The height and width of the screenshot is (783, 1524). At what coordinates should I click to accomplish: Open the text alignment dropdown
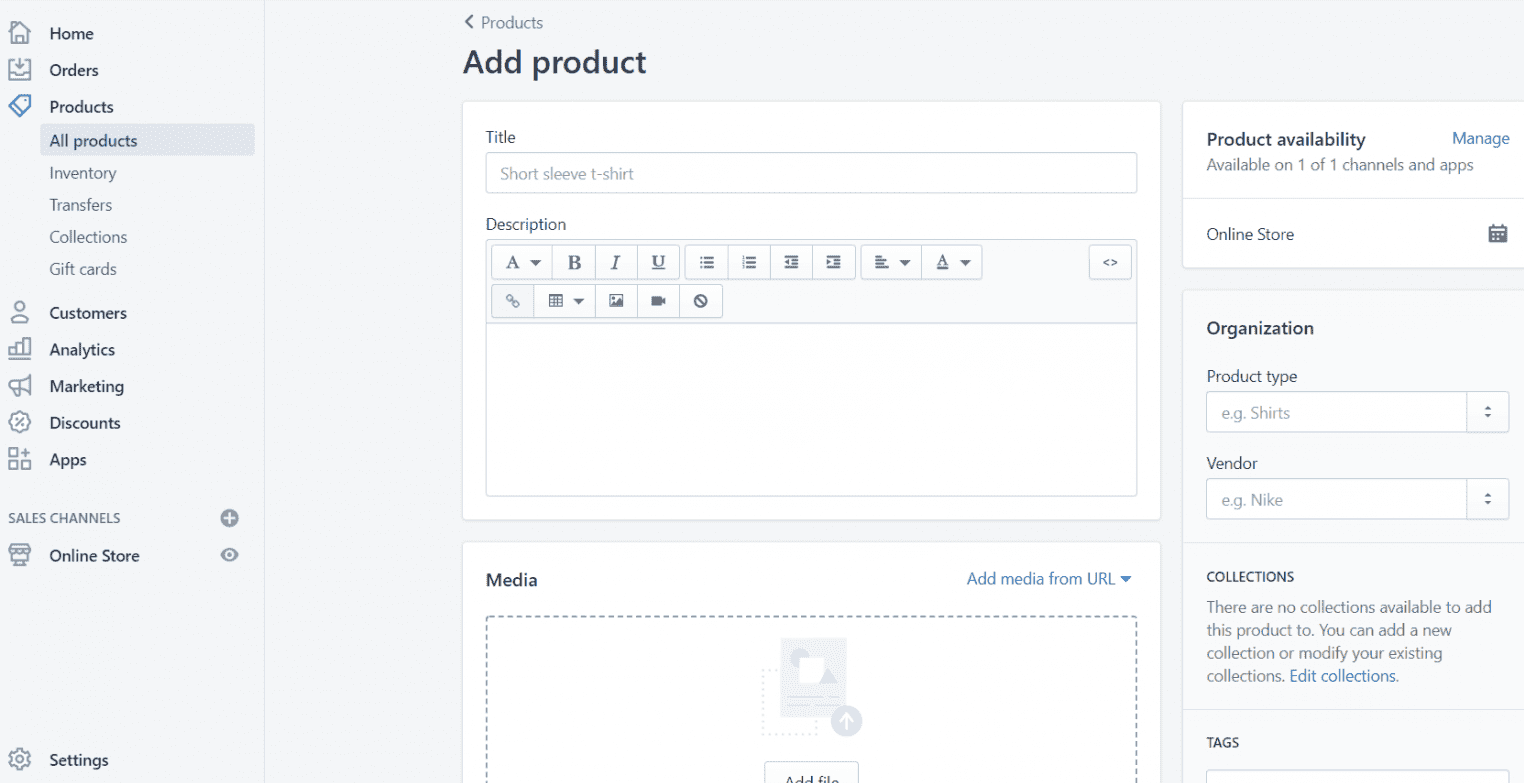click(x=890, y=261)
